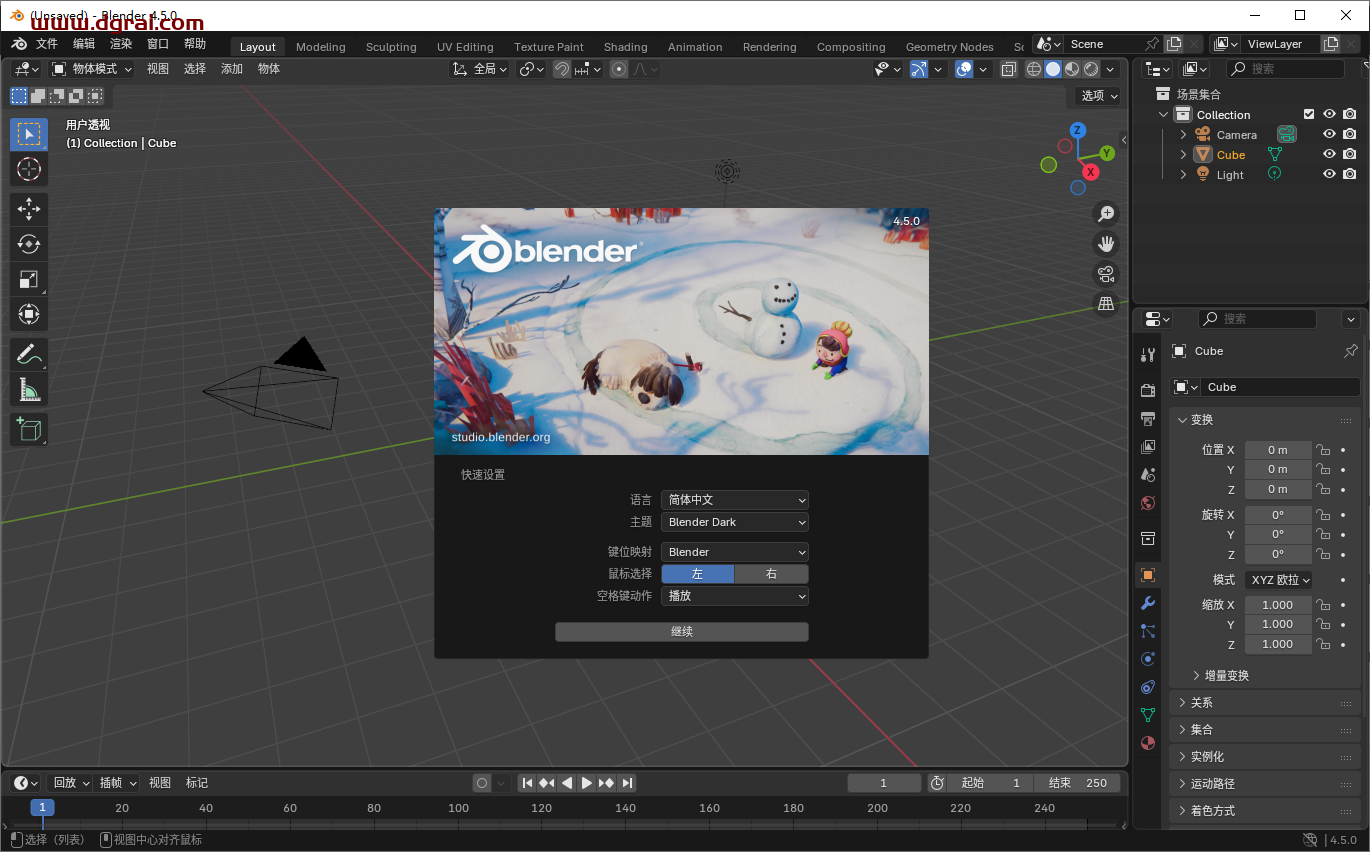Switch to the Sculpting workspace tab
This screenshot has height=852, width=1370.
pos(391,47)
